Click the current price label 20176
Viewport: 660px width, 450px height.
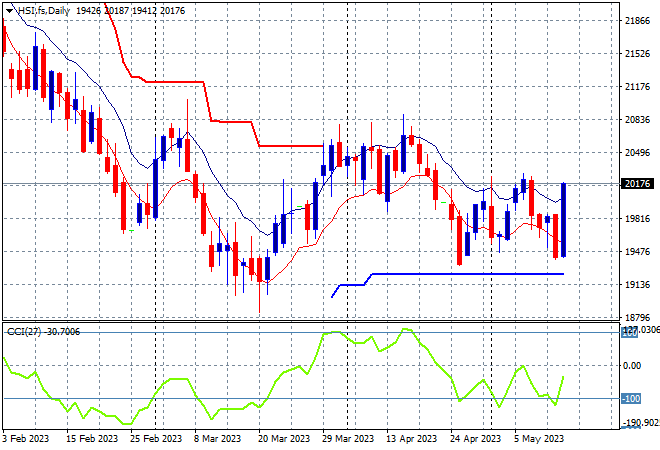tap(637, 184)
